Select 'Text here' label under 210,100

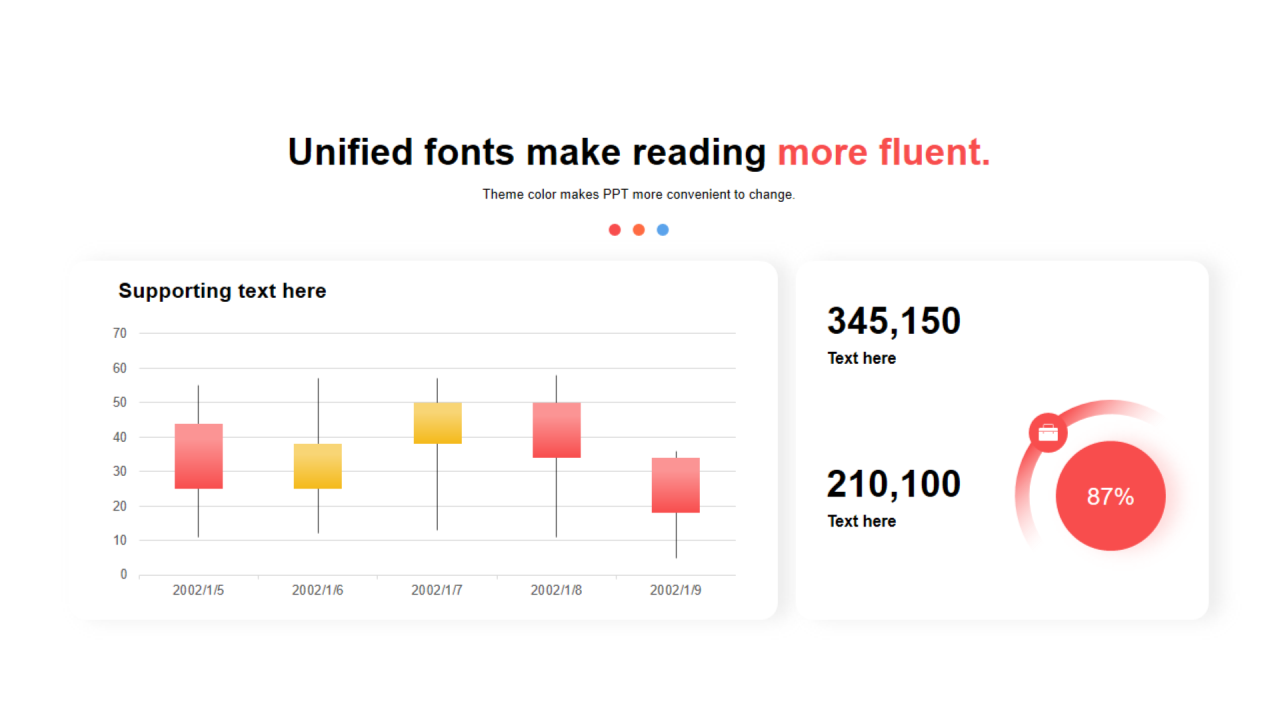tap(861, 521)
